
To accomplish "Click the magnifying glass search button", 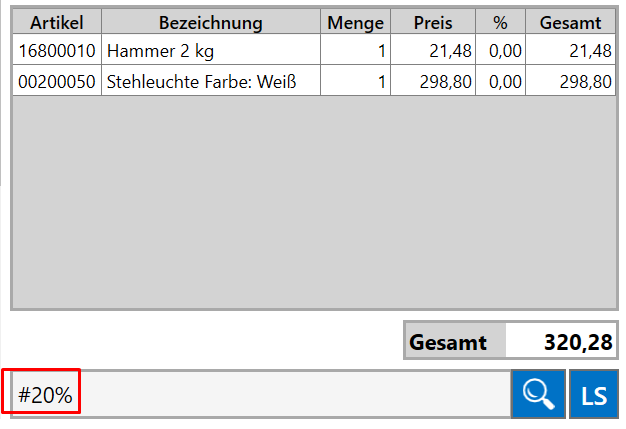I will 538,394.
